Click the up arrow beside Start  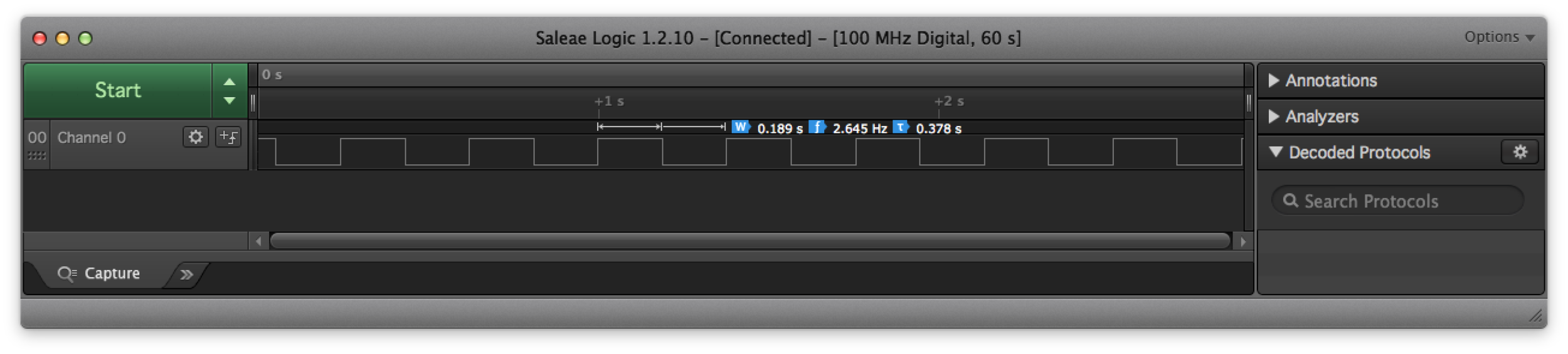(x=230, y=81)
